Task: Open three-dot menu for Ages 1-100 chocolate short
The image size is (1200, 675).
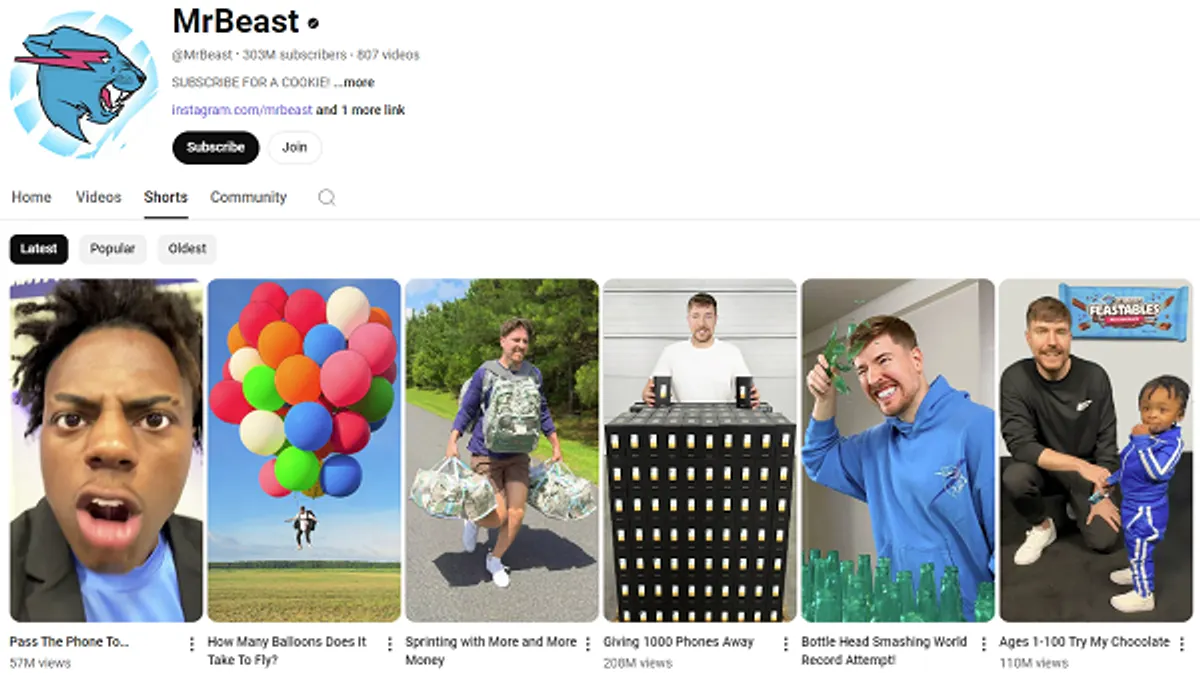Action: tap(1183, 644)
